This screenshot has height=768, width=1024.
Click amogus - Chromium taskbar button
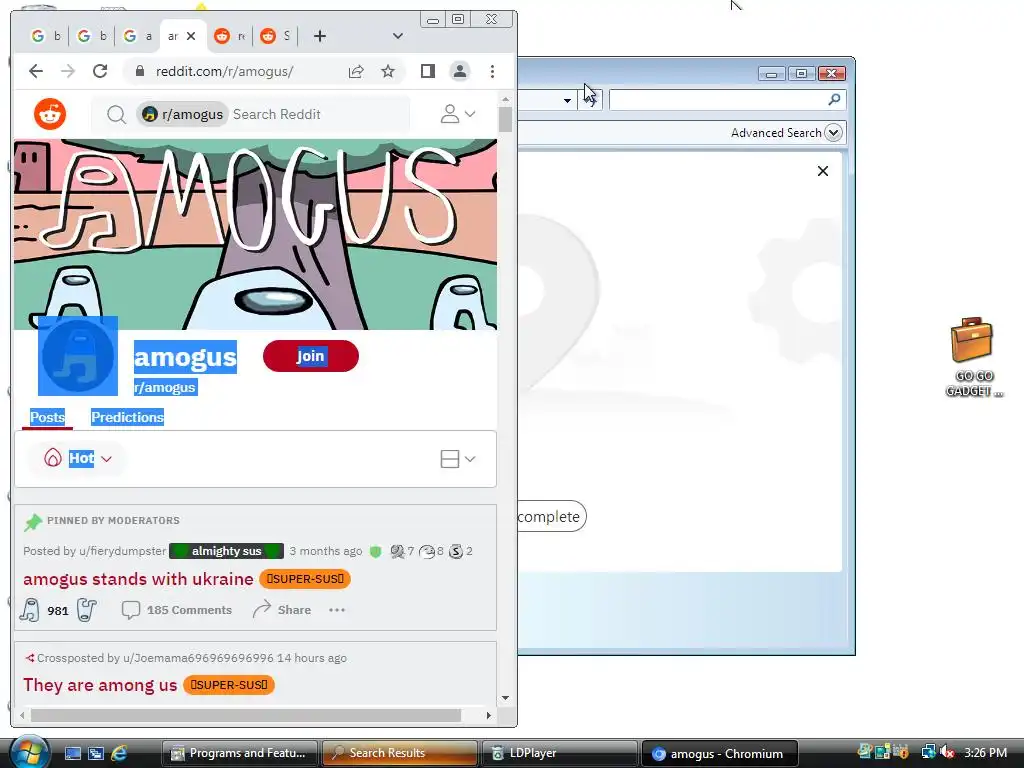pyautogui.click(x=720, y=753)
